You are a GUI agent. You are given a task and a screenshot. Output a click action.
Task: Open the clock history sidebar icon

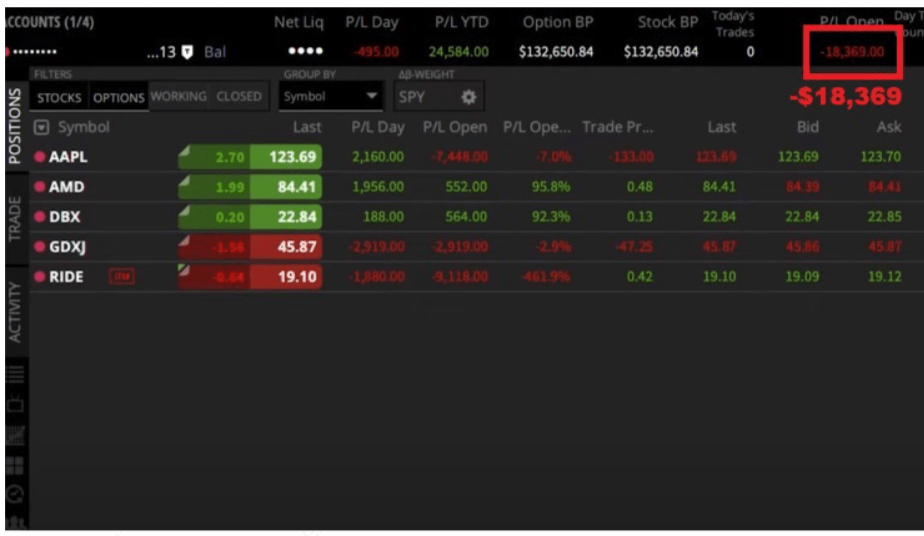pos(15,494)
